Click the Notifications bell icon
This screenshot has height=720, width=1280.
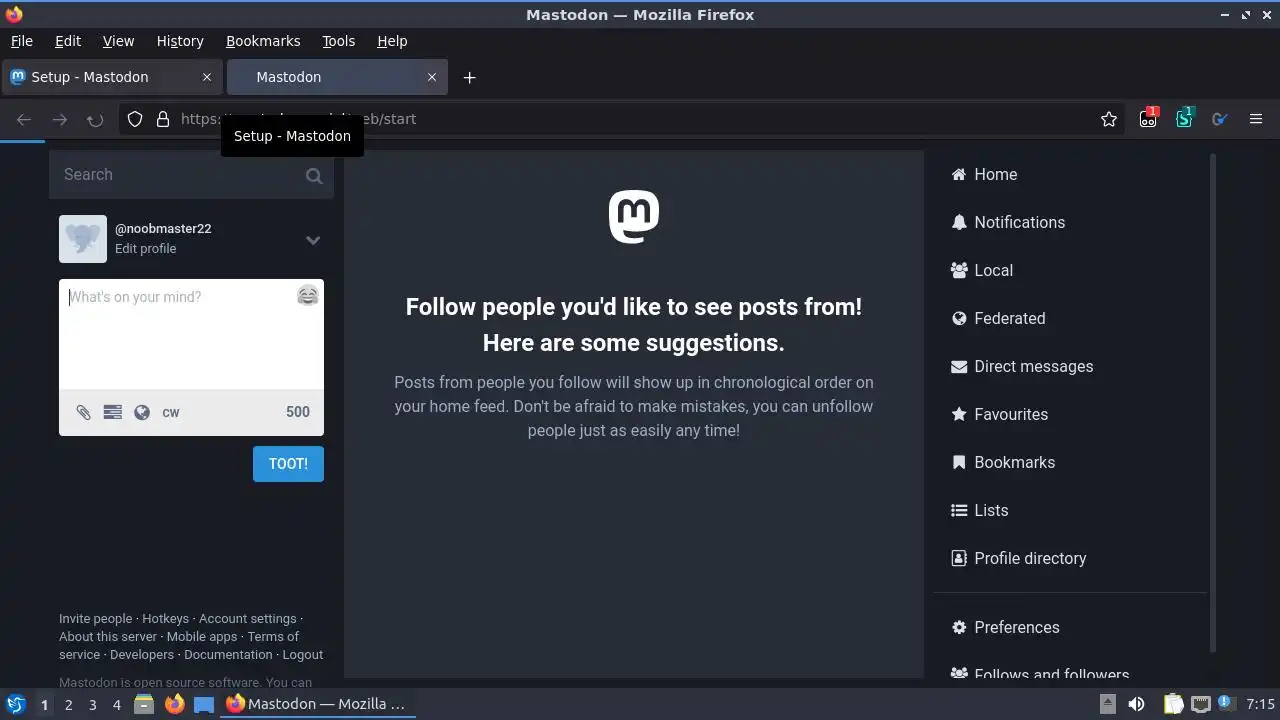click(x=959, y=222)
